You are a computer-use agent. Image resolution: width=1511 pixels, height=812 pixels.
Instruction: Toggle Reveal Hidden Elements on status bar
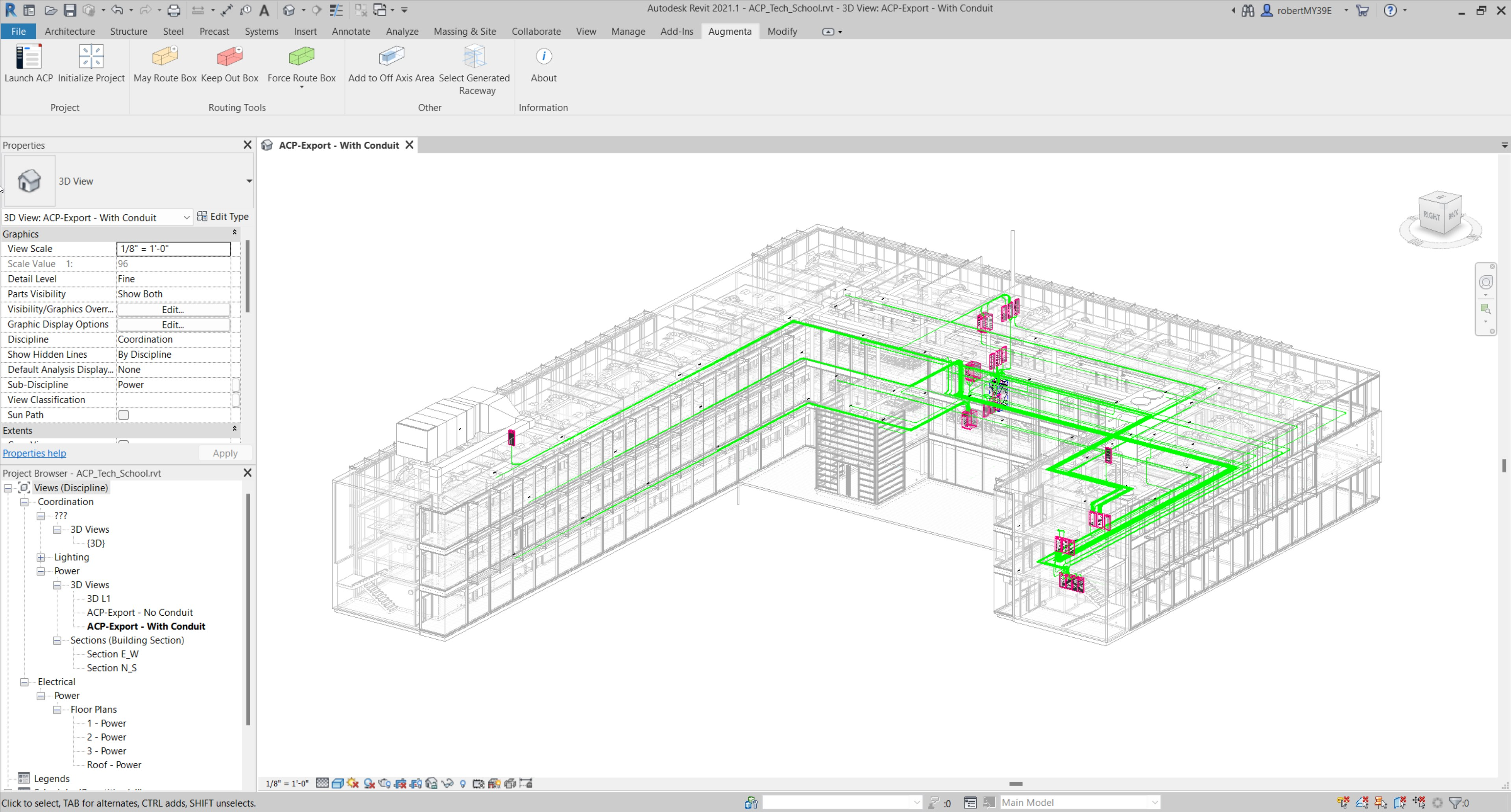click(464, 782)
